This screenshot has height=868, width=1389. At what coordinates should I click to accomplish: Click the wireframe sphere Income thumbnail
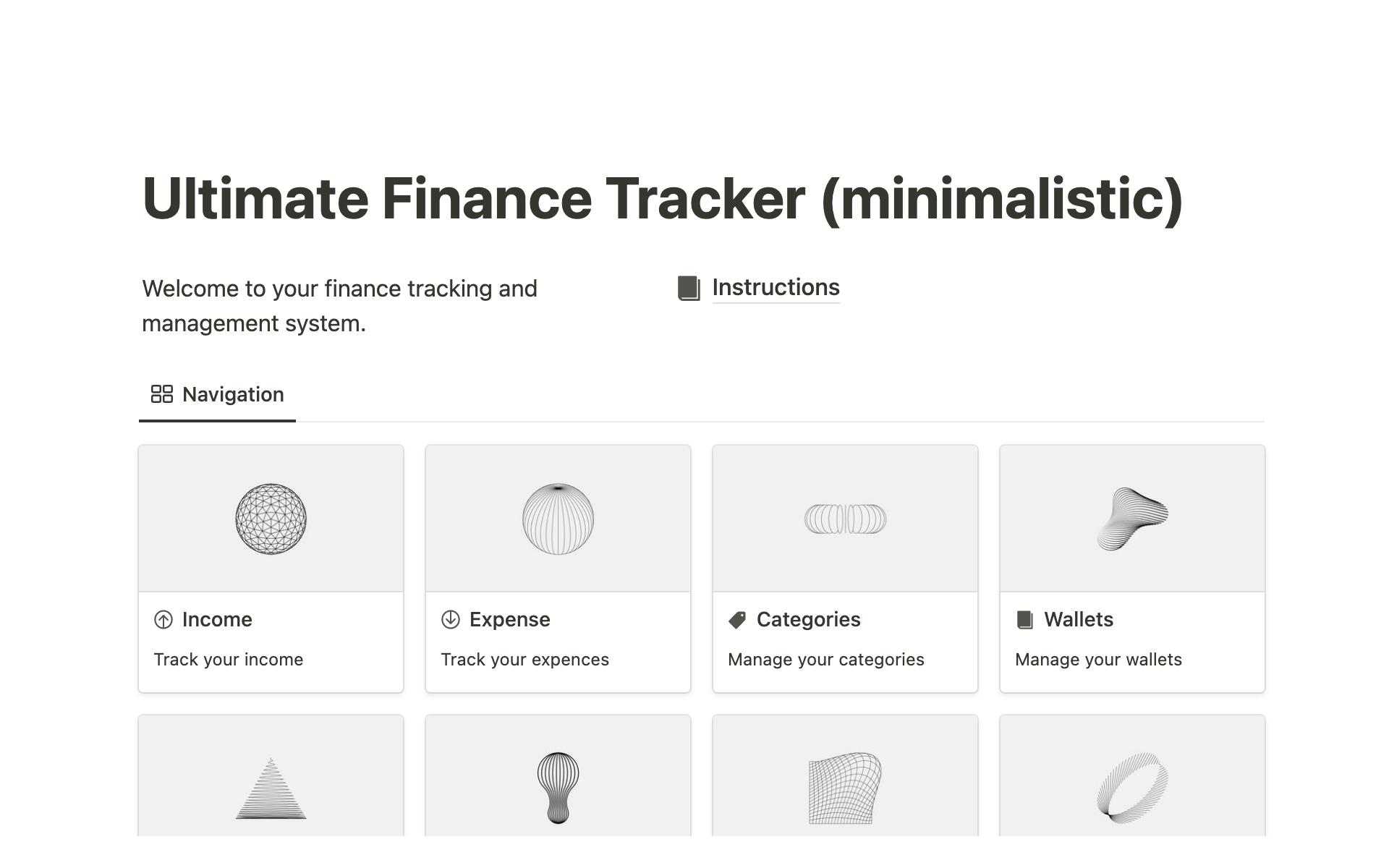[x=271, y=519]
